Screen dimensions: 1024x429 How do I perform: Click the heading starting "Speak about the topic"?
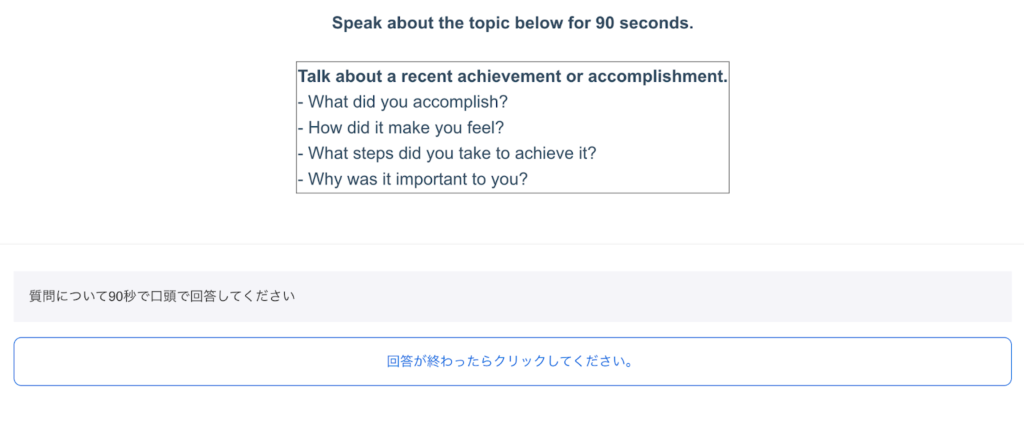point(512,23)
